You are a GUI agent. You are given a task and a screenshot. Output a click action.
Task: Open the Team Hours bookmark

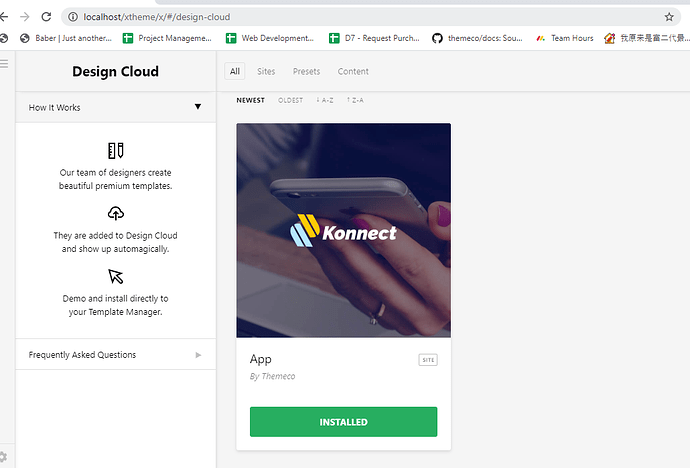[564, 38]
